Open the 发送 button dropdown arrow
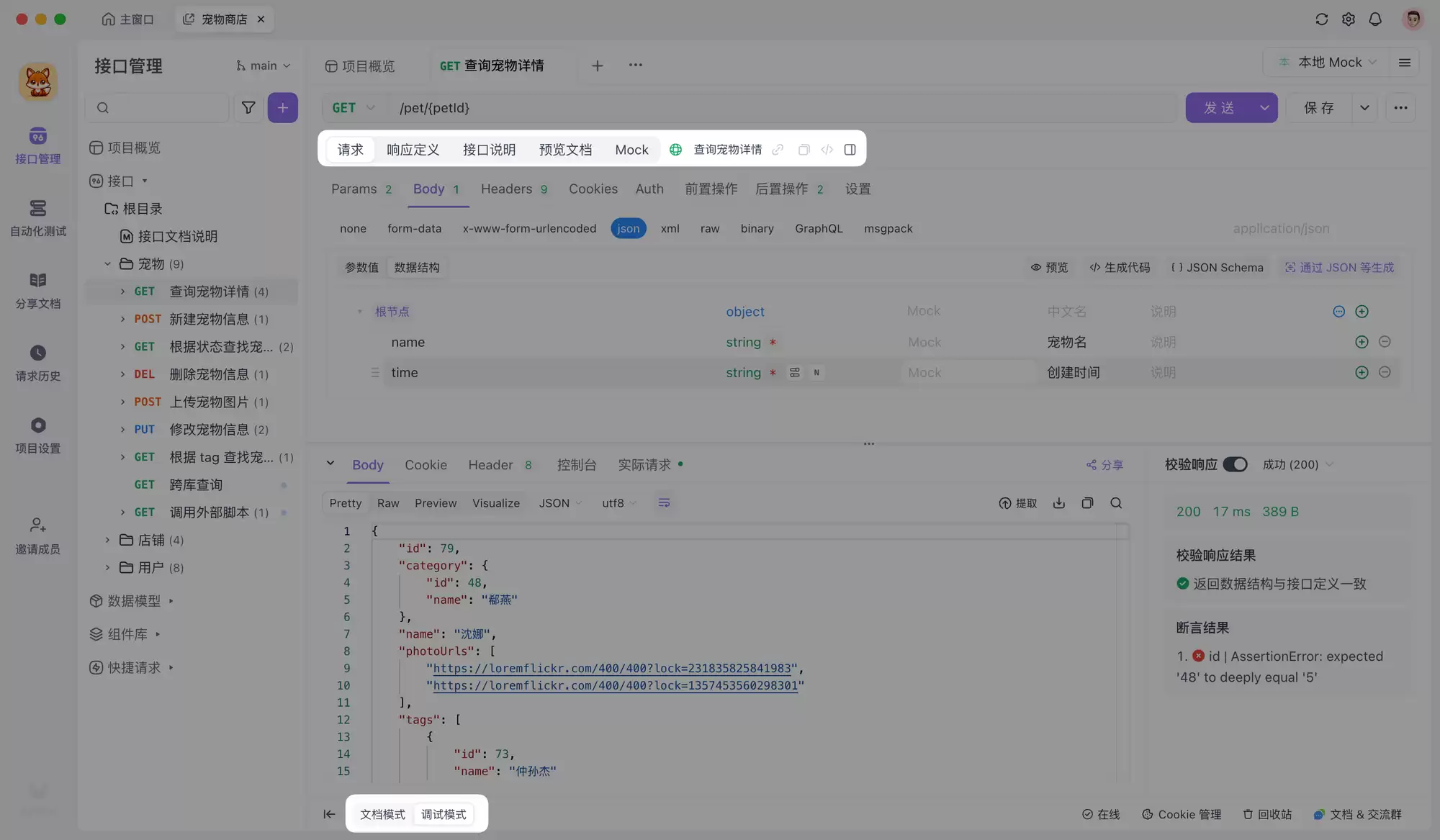1440x840 pixels. tap(1264, 107)
